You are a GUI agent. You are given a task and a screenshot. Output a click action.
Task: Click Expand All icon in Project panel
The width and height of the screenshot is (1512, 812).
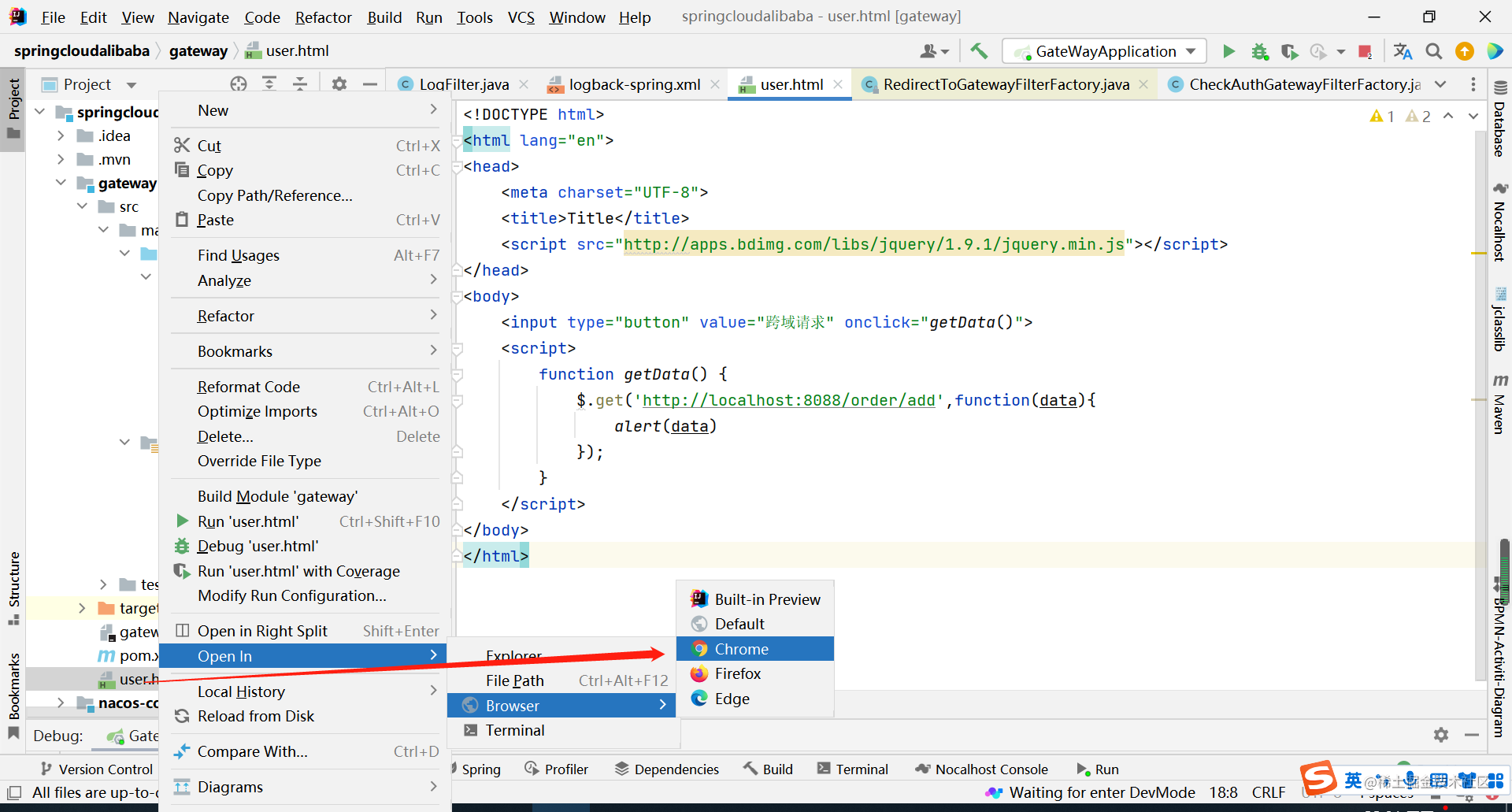click(269, 84)
